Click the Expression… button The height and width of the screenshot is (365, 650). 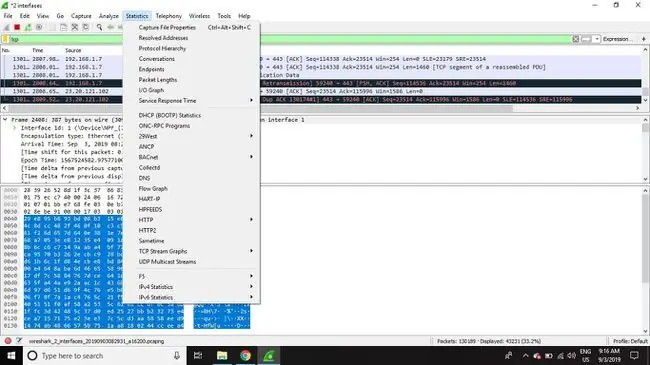(x=617, y=39)
